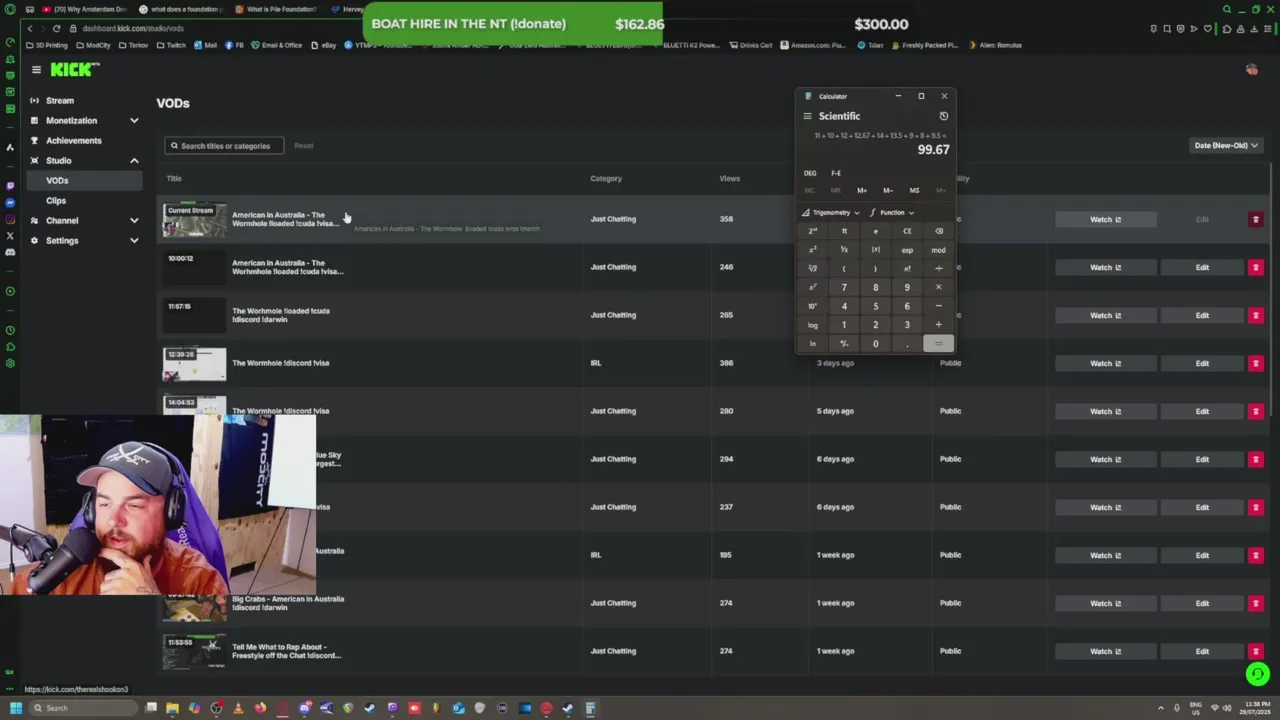
Task: Watch the Current Stream VOD
Action: (1105, 219)
